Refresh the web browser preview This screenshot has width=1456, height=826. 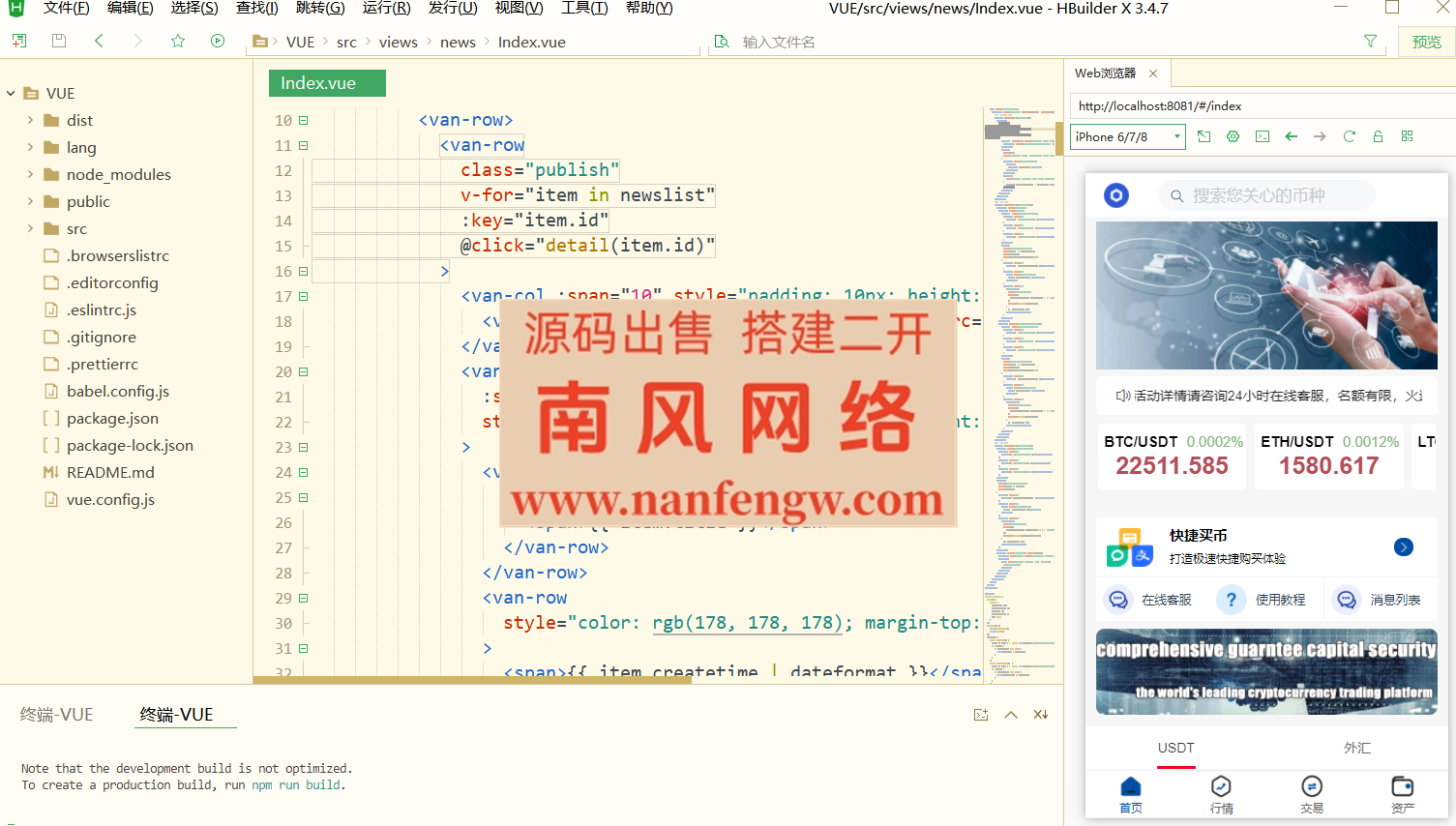[x=1349, y=136]
